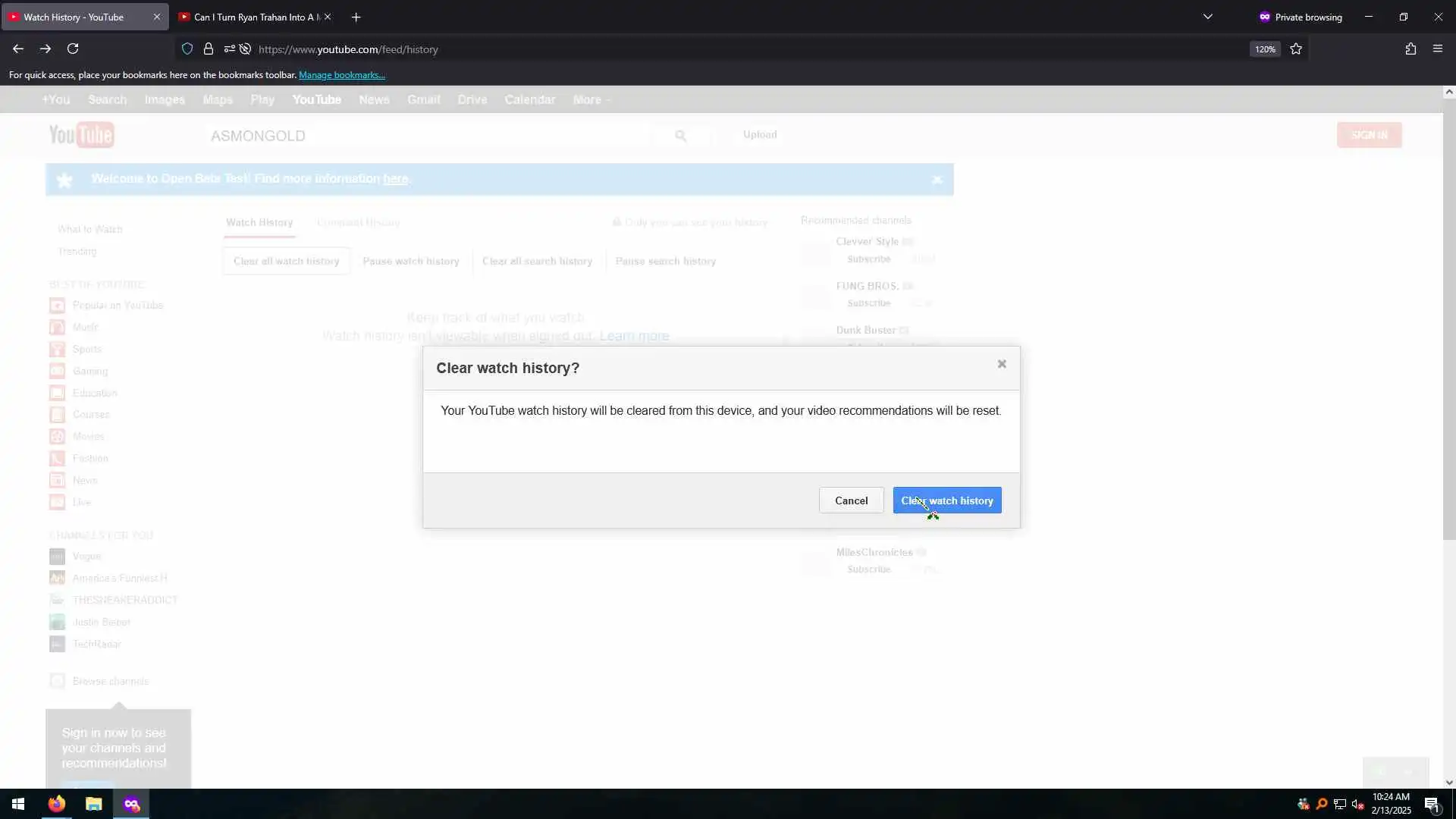Screen dimensions: 1456x819
Task: Open Manage bookmarks link
Action: 341,75
